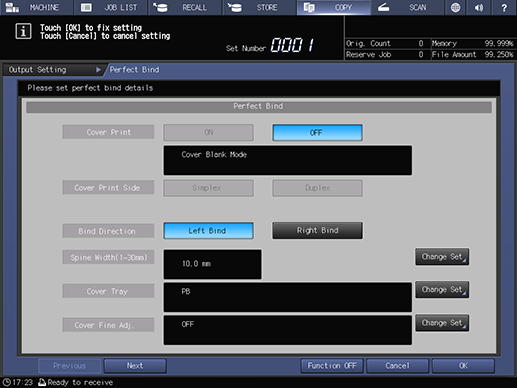Click the Cover Print label

(x=108, y=132)
